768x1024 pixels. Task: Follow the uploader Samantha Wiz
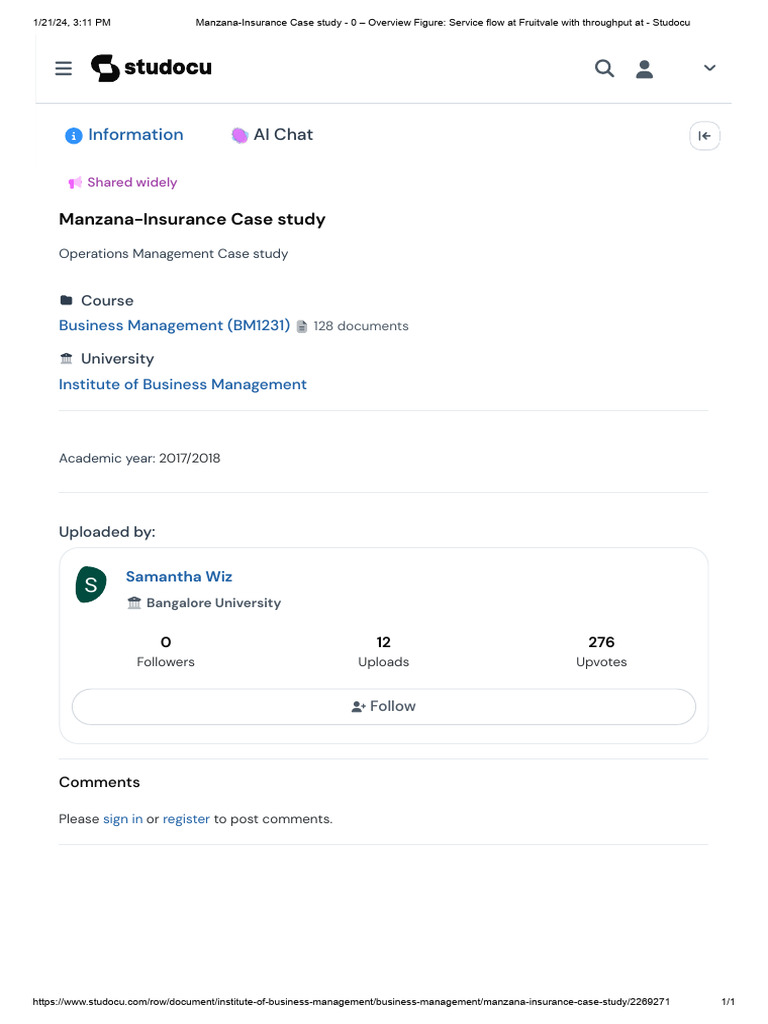383,706
